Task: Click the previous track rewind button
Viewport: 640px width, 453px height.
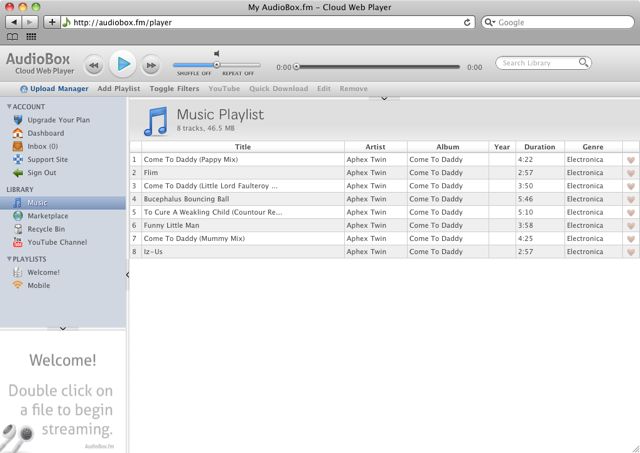Action: coord(94,65)
